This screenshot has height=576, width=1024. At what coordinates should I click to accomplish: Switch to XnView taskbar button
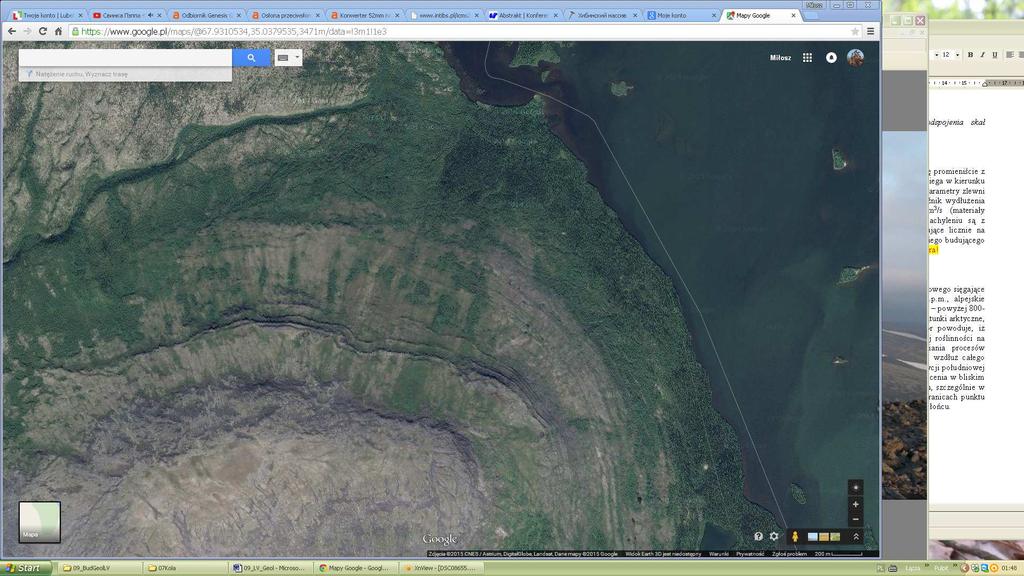point(441,568)
